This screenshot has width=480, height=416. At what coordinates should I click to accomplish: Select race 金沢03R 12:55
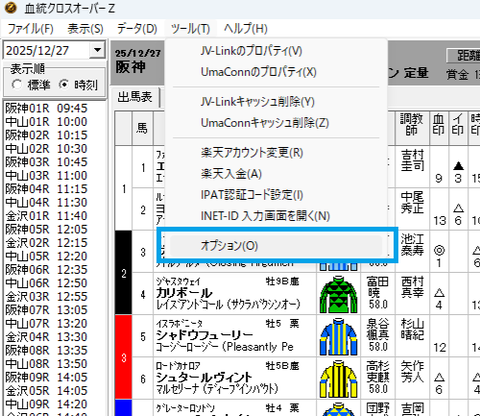point(46,296)
